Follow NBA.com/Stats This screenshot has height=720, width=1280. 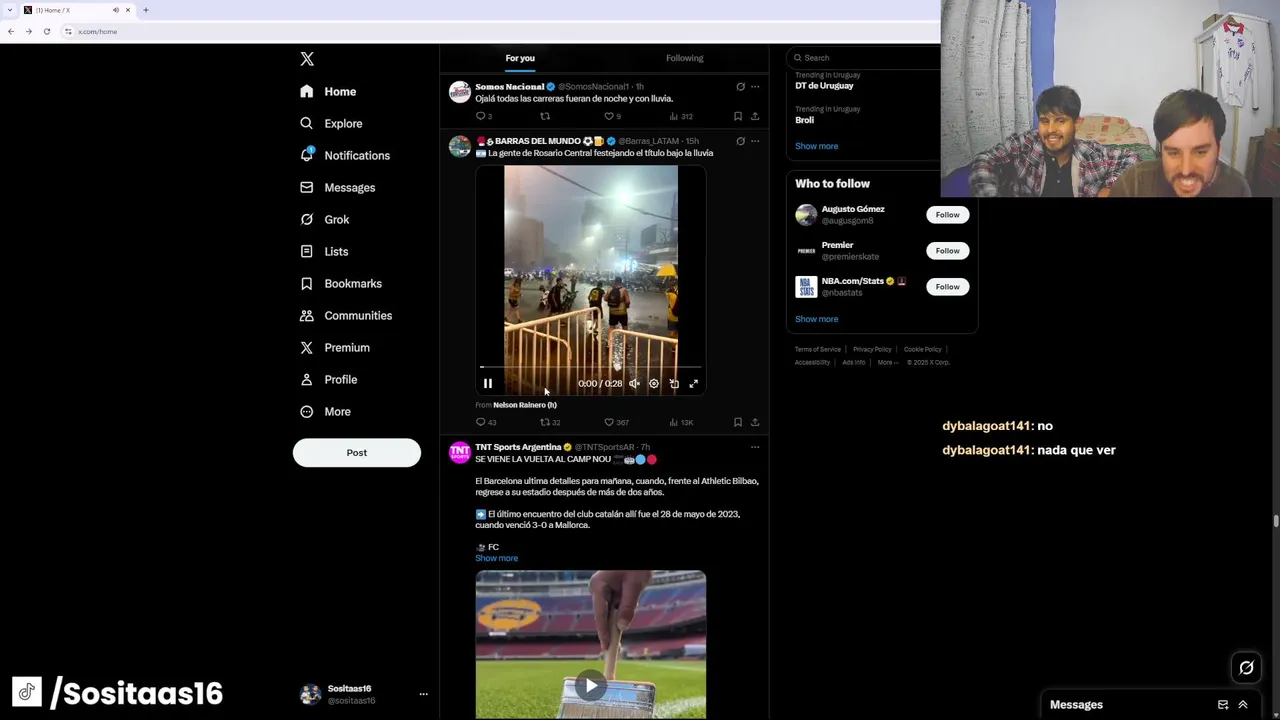947,287
